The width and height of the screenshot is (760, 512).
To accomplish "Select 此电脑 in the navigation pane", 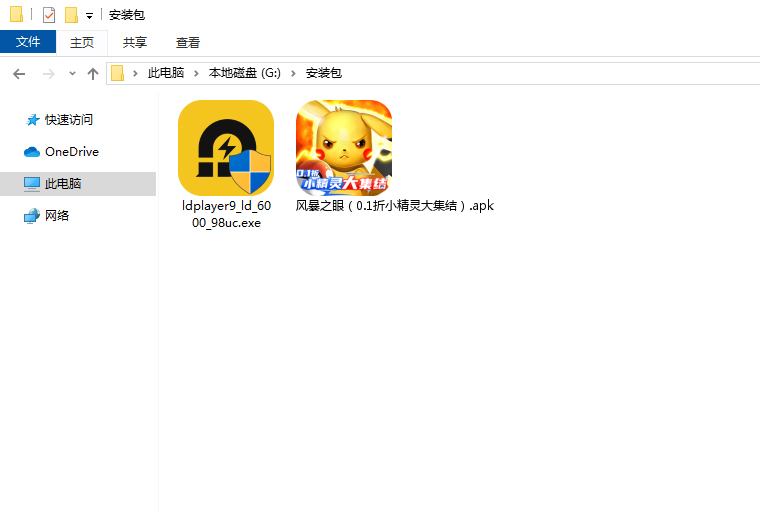I will tap(63, 184).
